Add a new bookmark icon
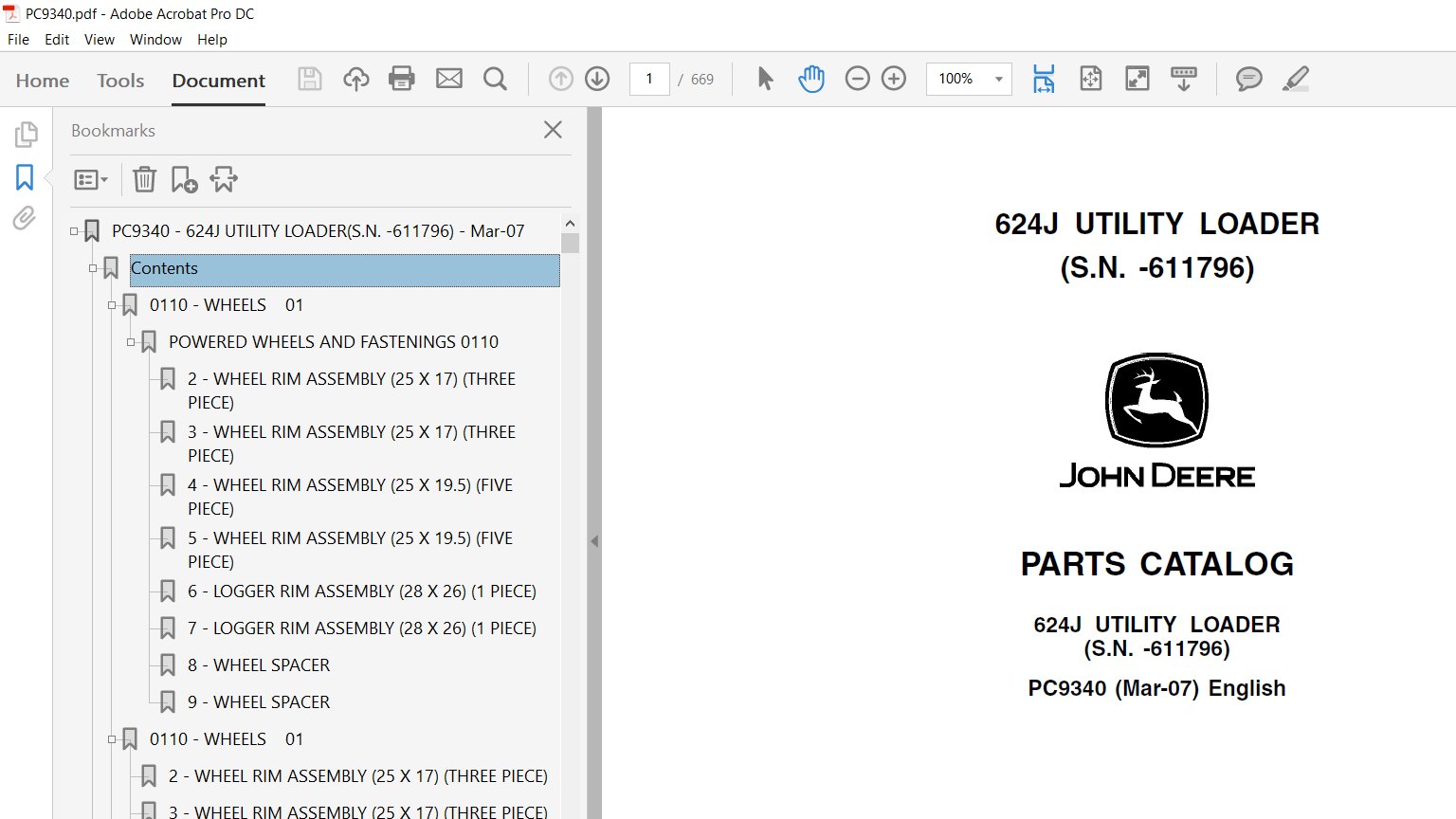The height and width of the screenshot is (819, 1456). [184, 179]
